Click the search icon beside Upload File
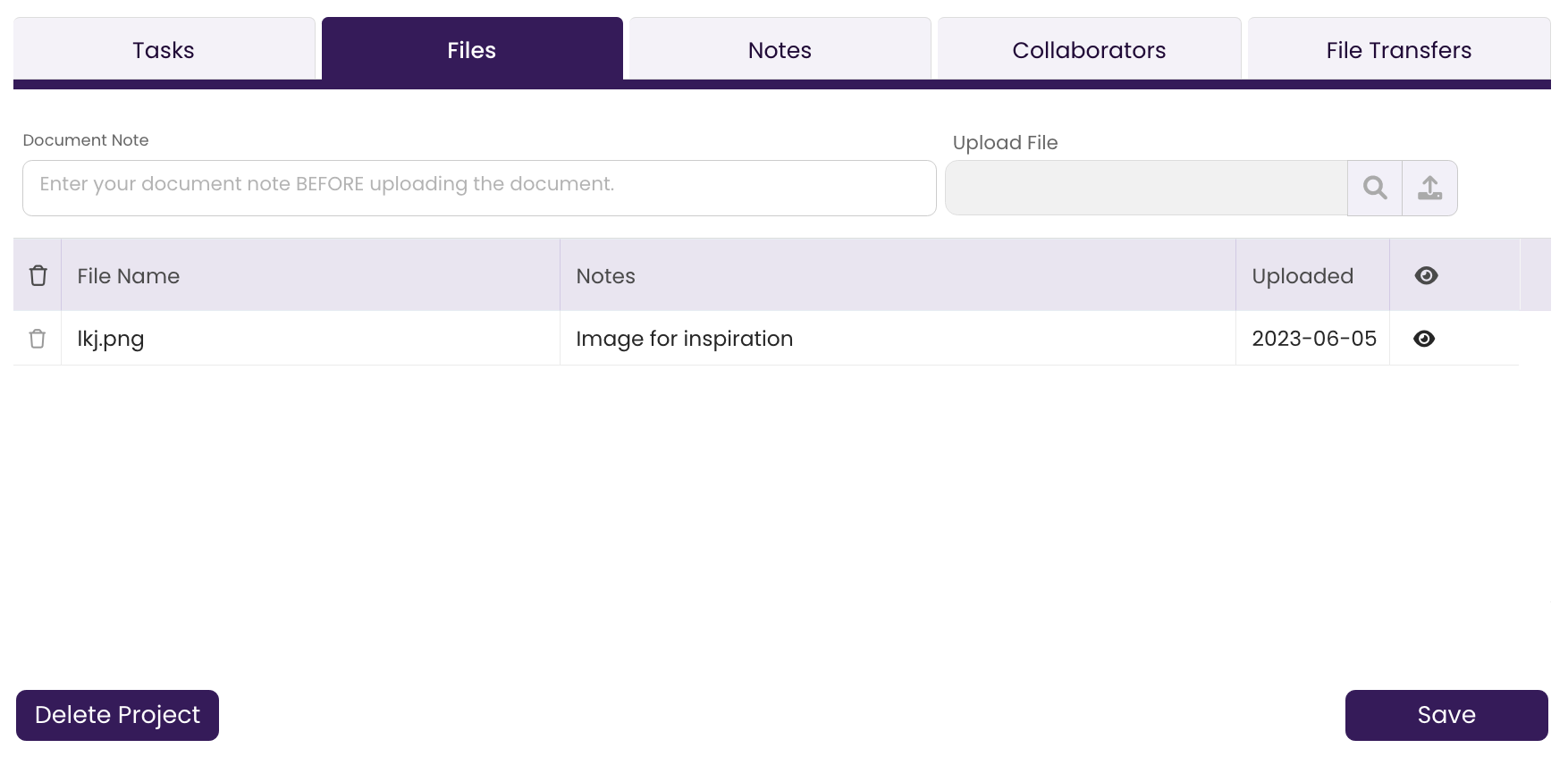1568x765 pixels. (x=1375, y=188)
